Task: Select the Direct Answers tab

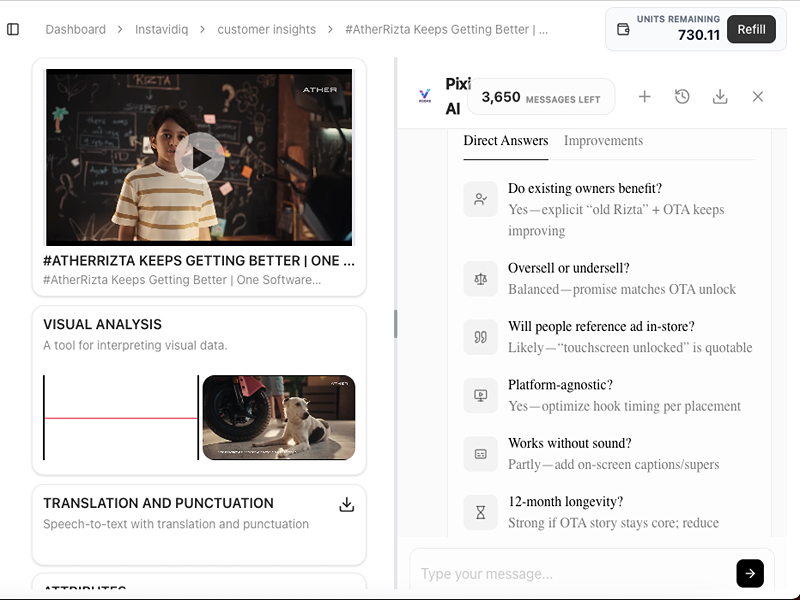Action: [505, 141]
